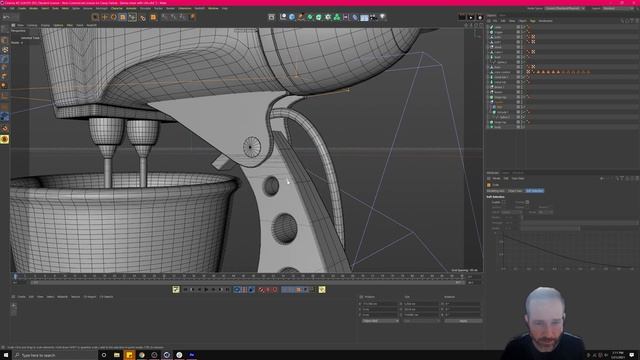Select the Soft Selection tab
640x360 pixels.
(x=534, y=191)
